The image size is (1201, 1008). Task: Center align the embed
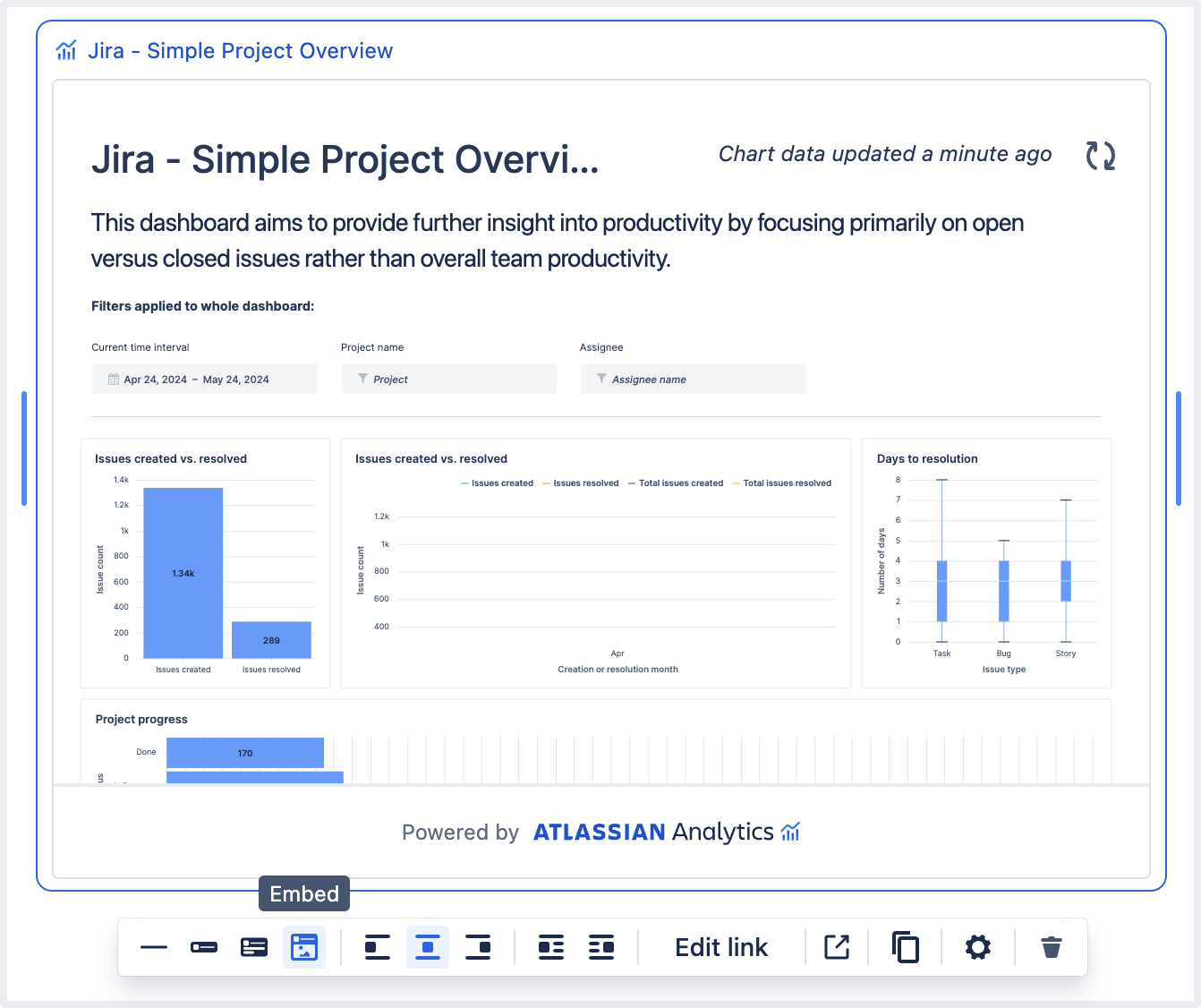(428, 947)
